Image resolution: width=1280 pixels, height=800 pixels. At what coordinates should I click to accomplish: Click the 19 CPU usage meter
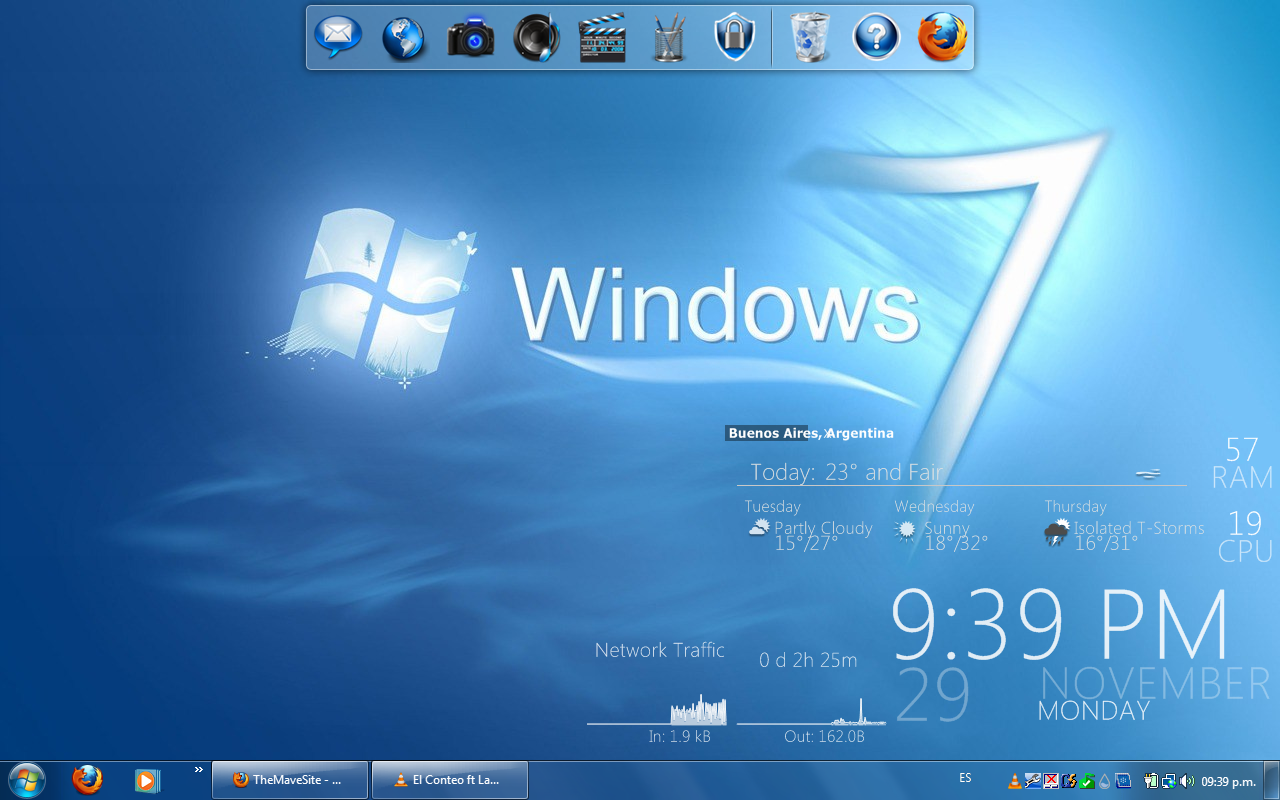[1245, 537]
